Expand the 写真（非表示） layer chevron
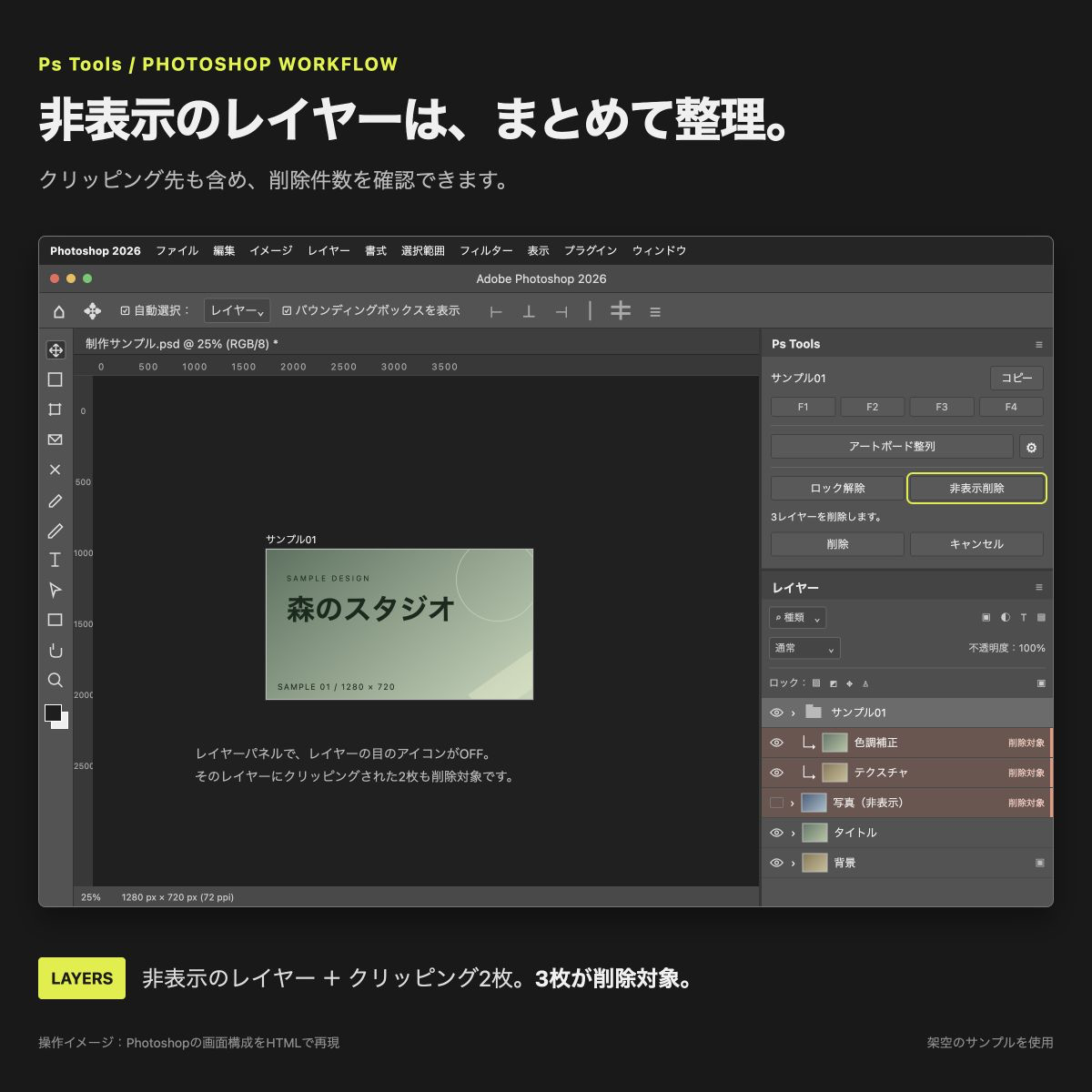 click(793, 803)
